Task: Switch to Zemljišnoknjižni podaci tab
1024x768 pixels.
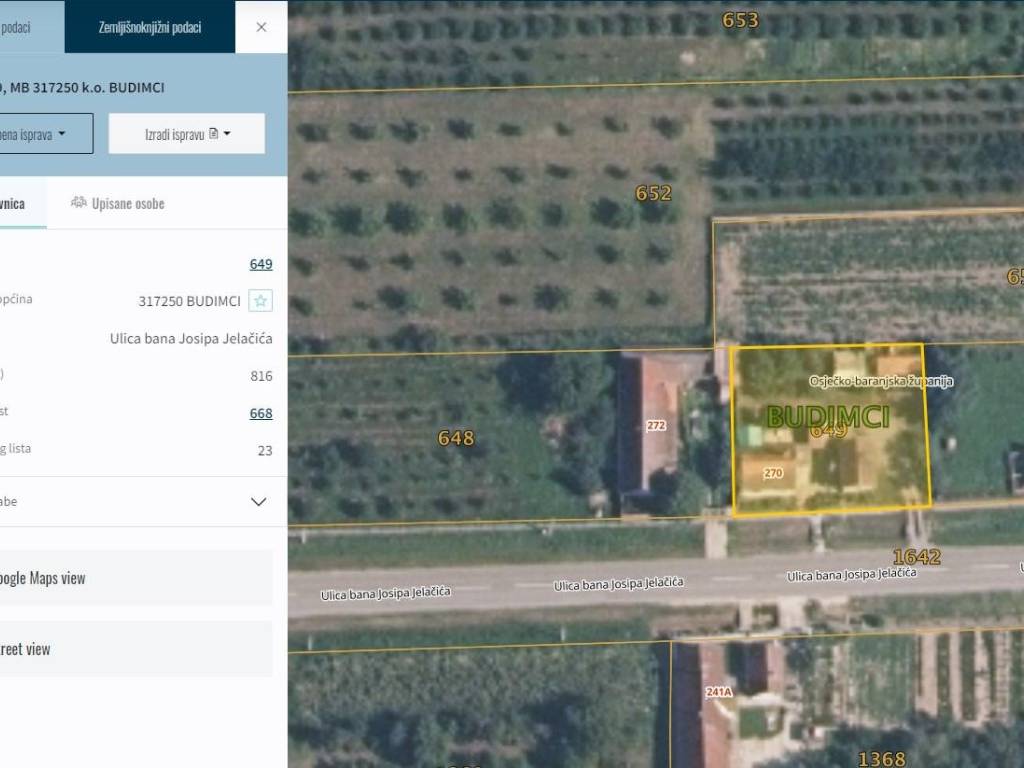Action: 150,27
